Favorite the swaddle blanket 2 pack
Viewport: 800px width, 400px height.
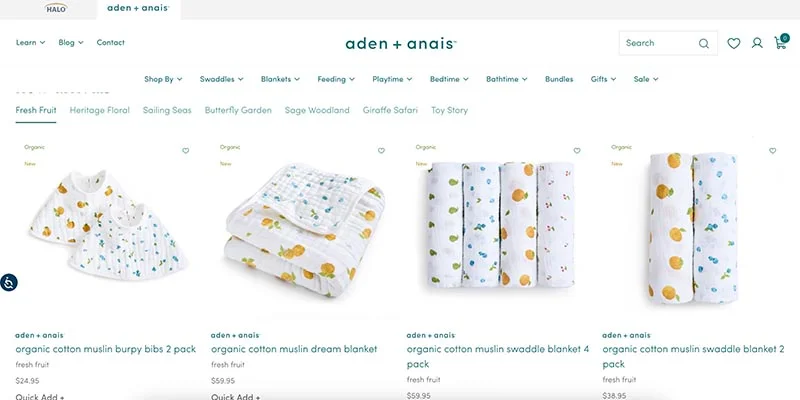(x=772, y=151)
